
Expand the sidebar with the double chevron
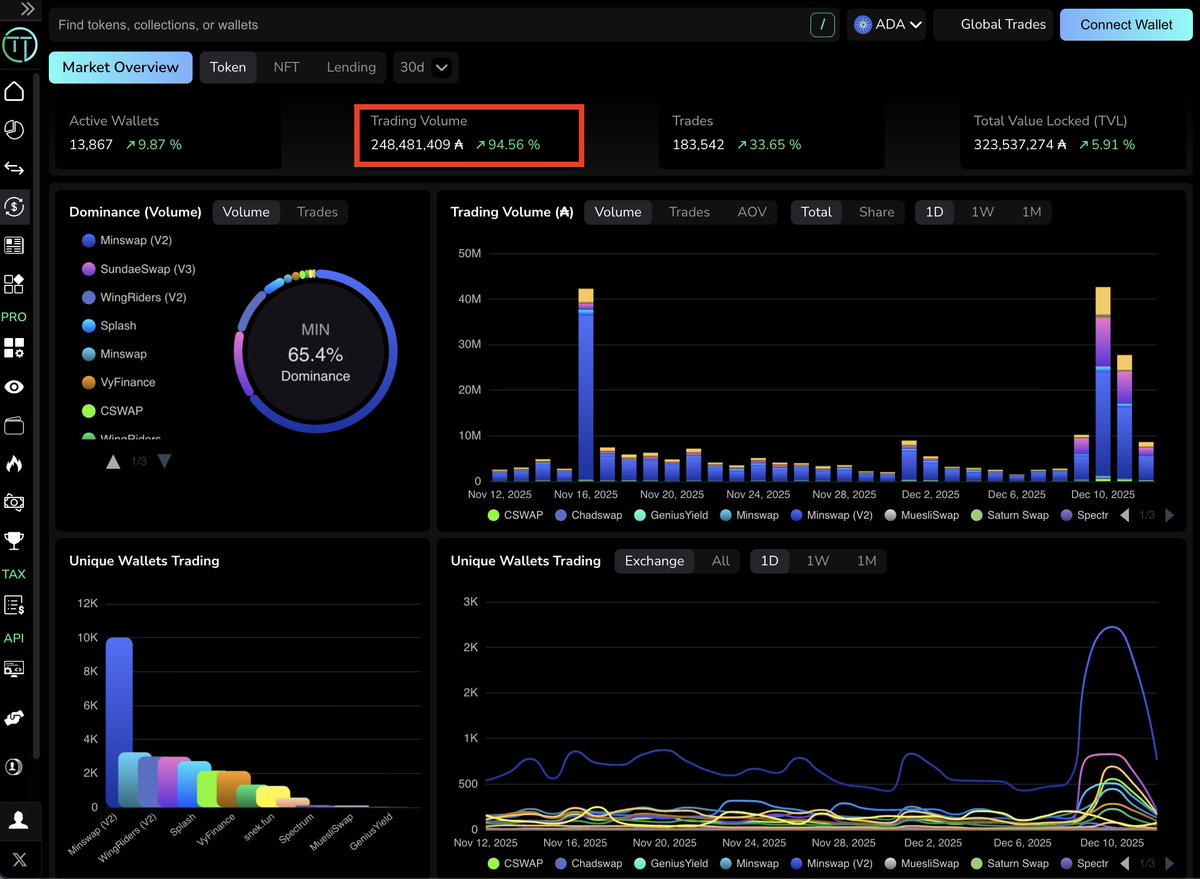(x=27, y=8)
